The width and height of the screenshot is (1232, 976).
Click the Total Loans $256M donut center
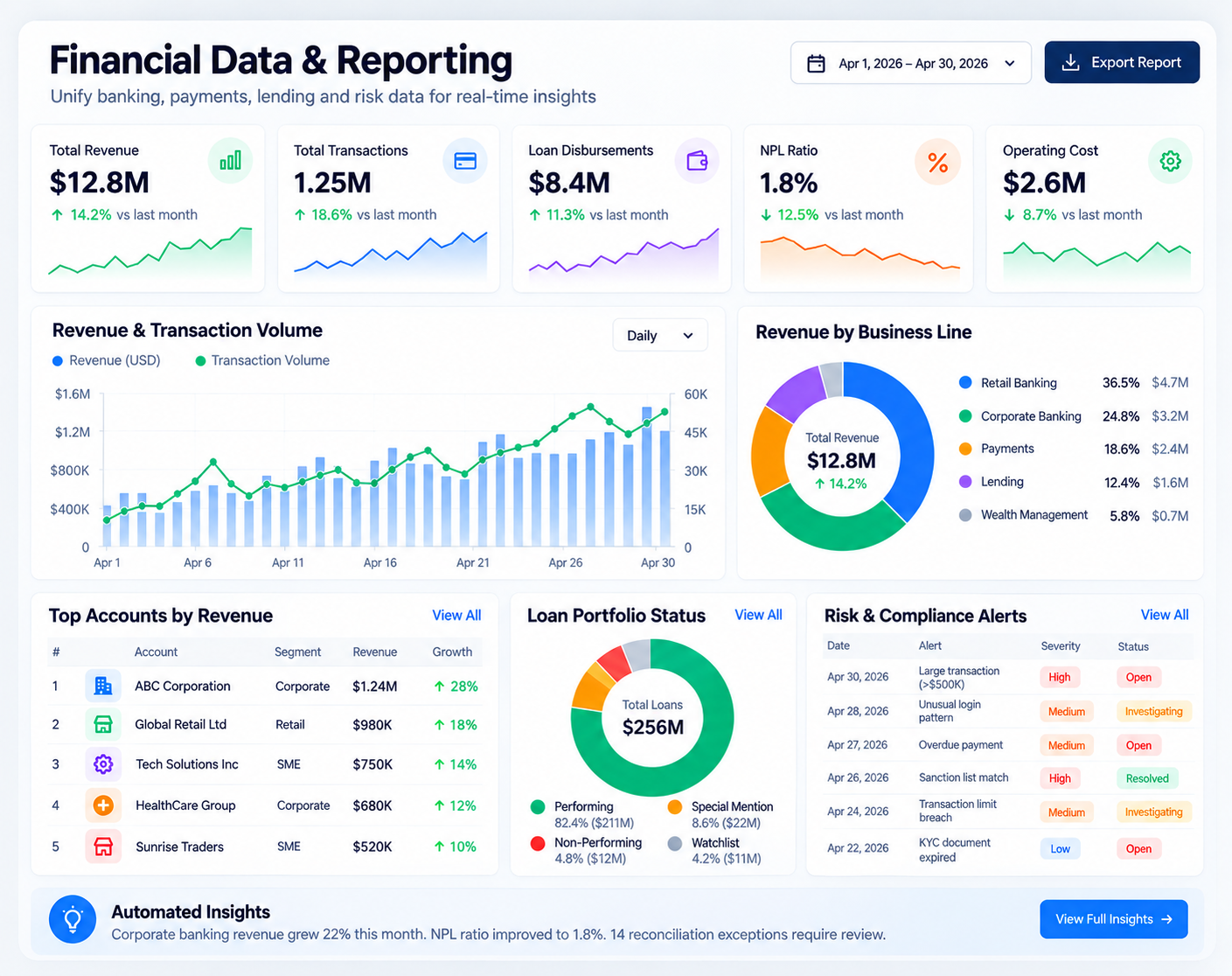[652, 717]
